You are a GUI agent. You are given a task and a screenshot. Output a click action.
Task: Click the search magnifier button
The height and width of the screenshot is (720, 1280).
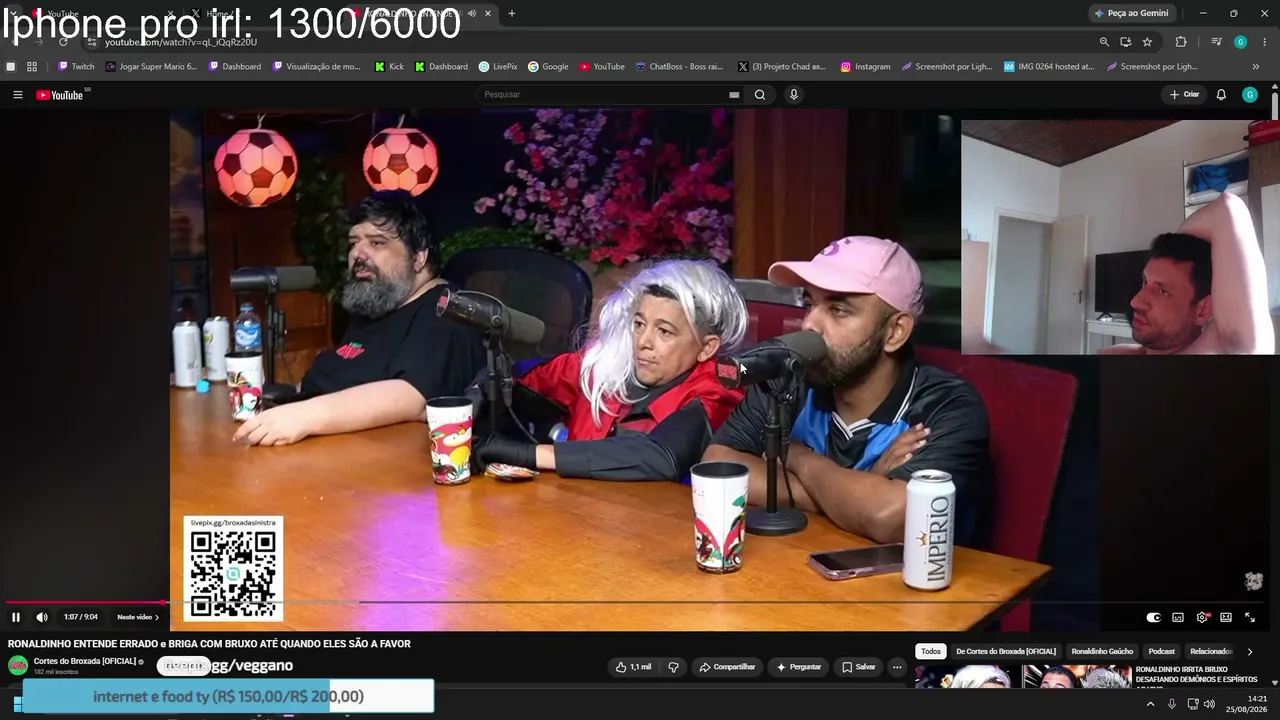click(x=760, y=95)
